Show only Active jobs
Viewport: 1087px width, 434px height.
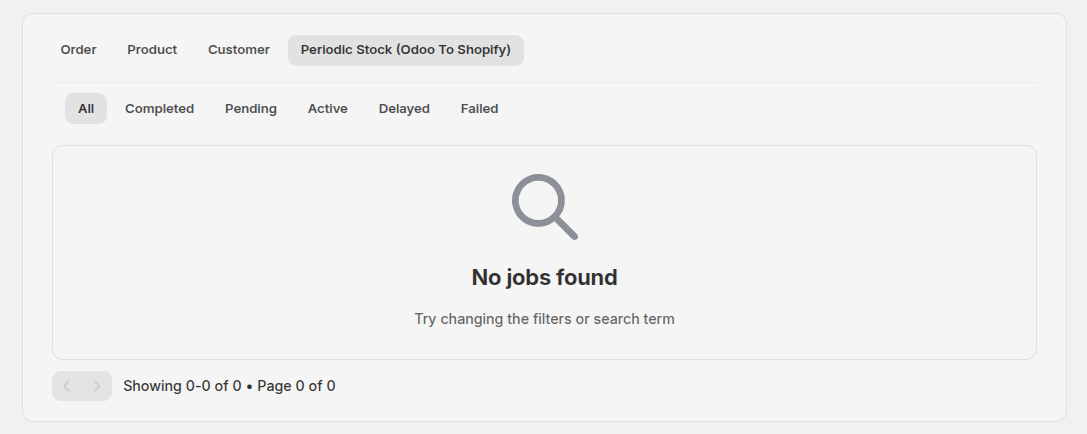pyautogui.click(x=328, y=109)
